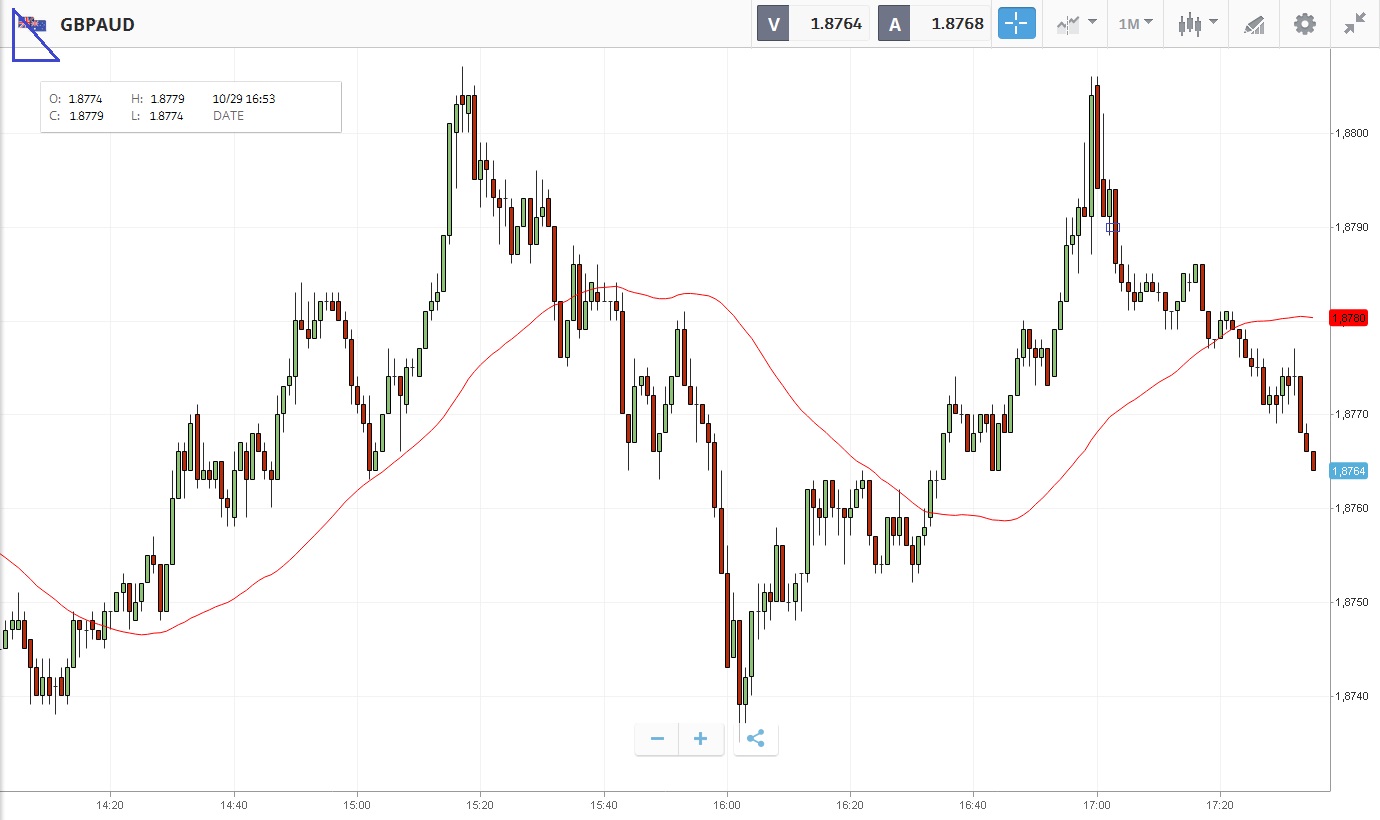This screenshot has width=1380, height=820.
Task: Toggle the crosshair cursor button
Action: click(x=1016, y=24)
